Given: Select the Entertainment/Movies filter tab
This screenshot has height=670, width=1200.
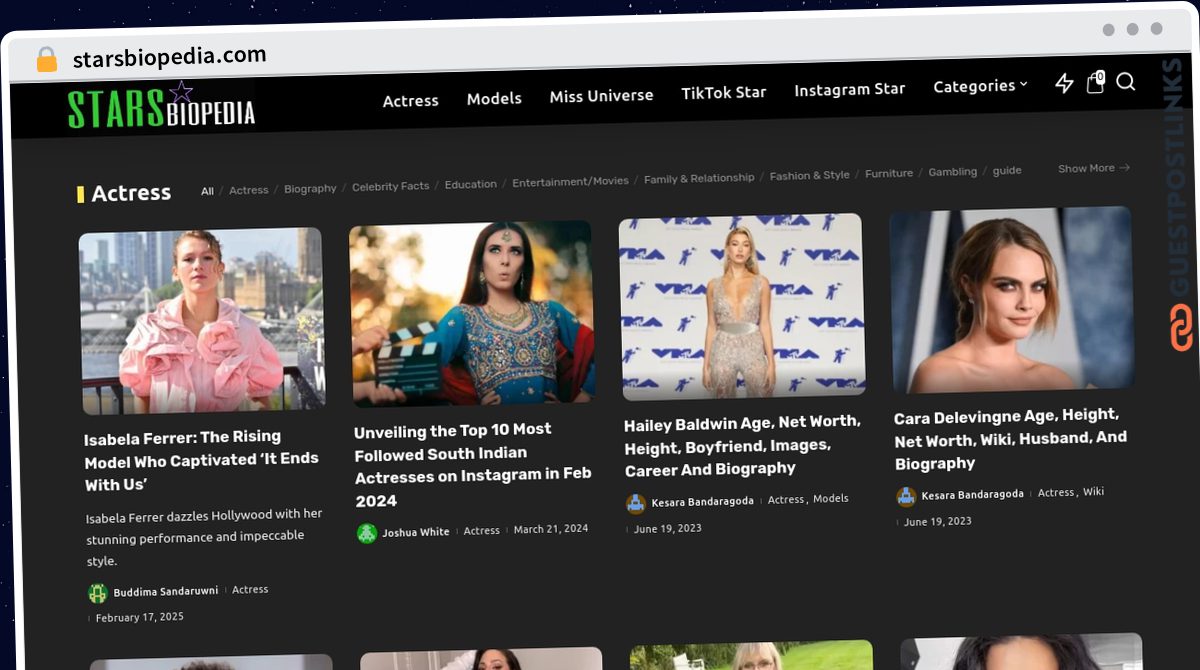Looking at the screenshot, I should 571,181.
